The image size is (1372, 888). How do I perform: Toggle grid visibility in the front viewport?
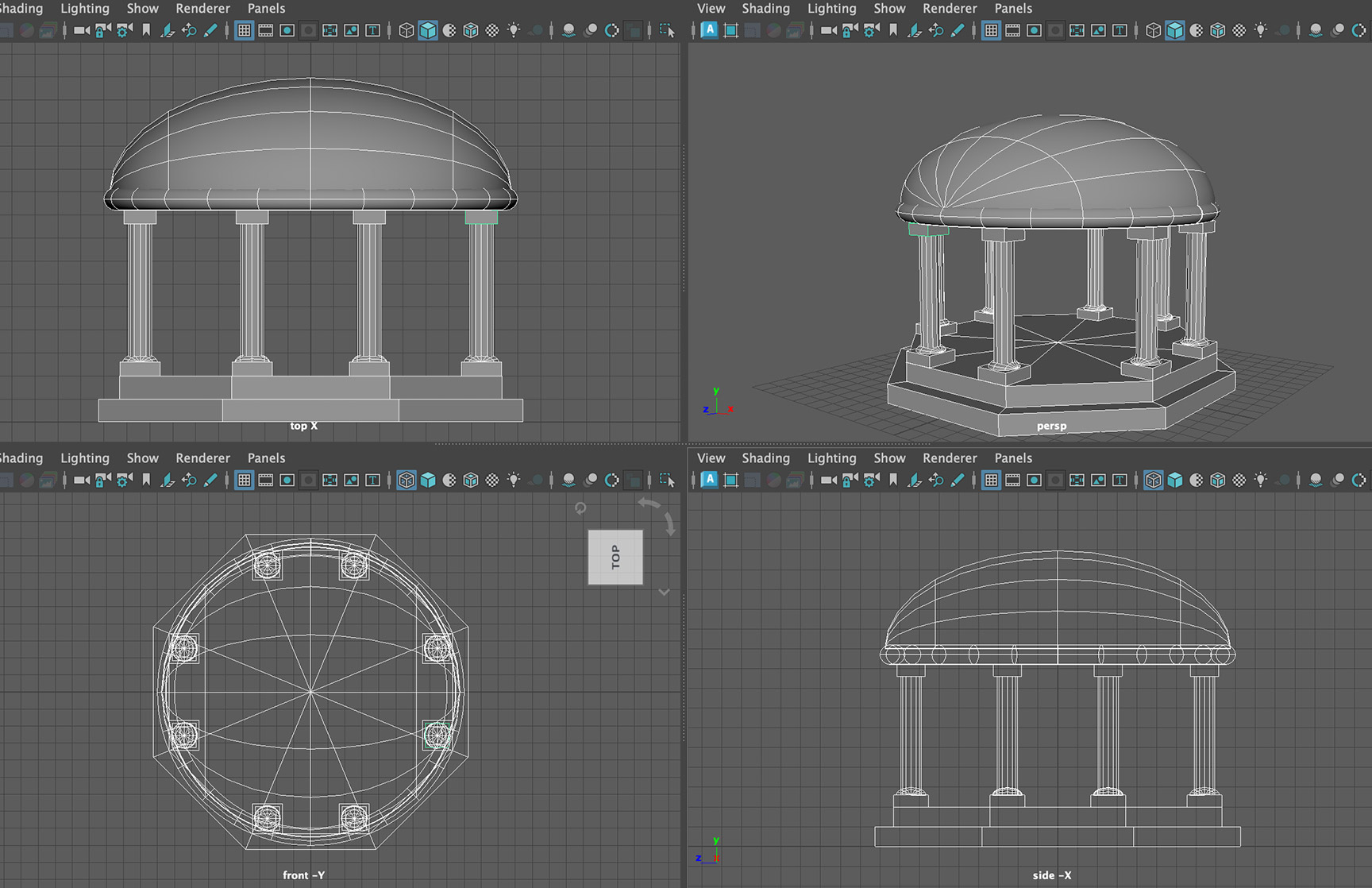pos(244,478)
